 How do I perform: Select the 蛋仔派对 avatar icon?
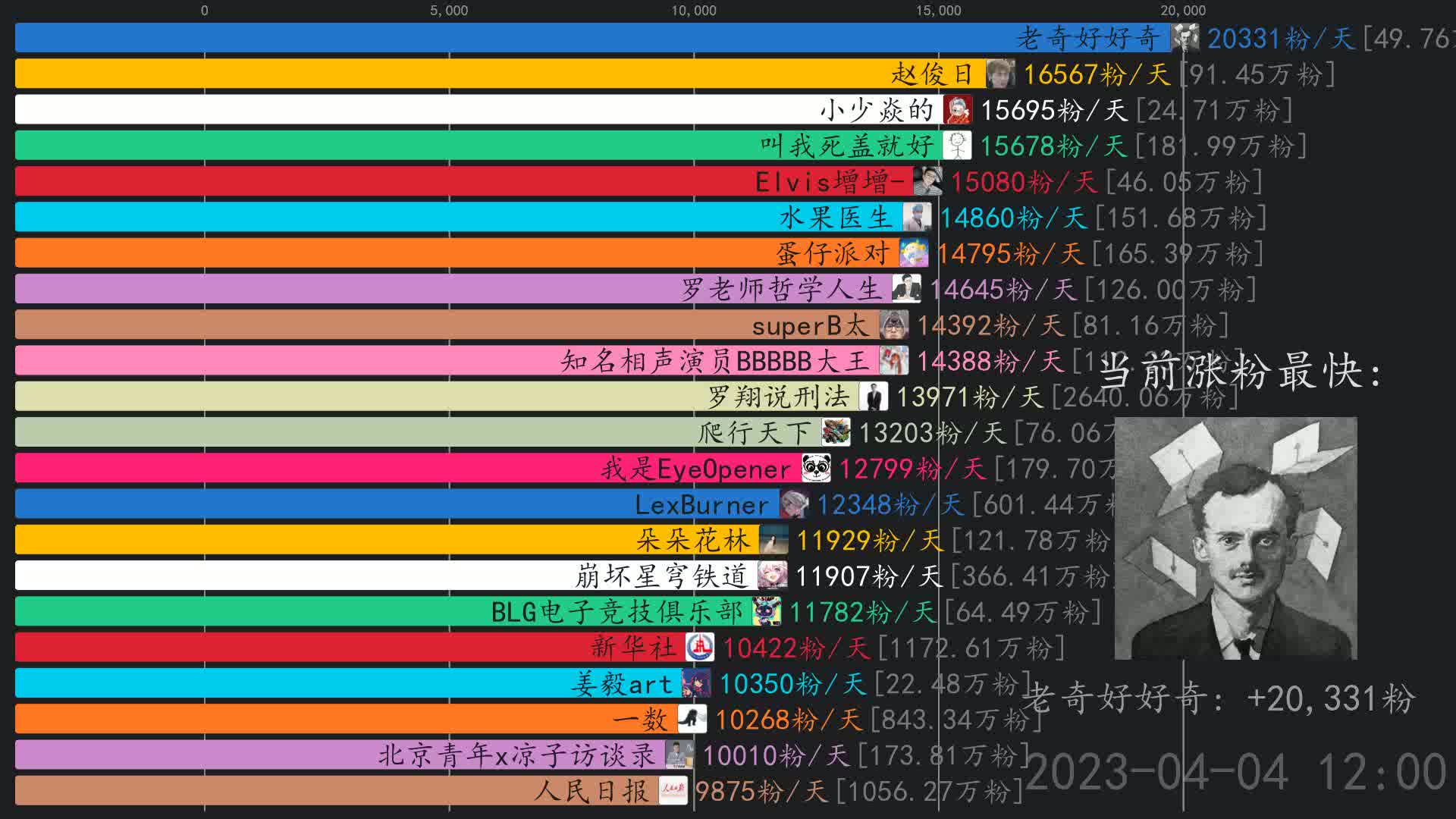(914, 253)
